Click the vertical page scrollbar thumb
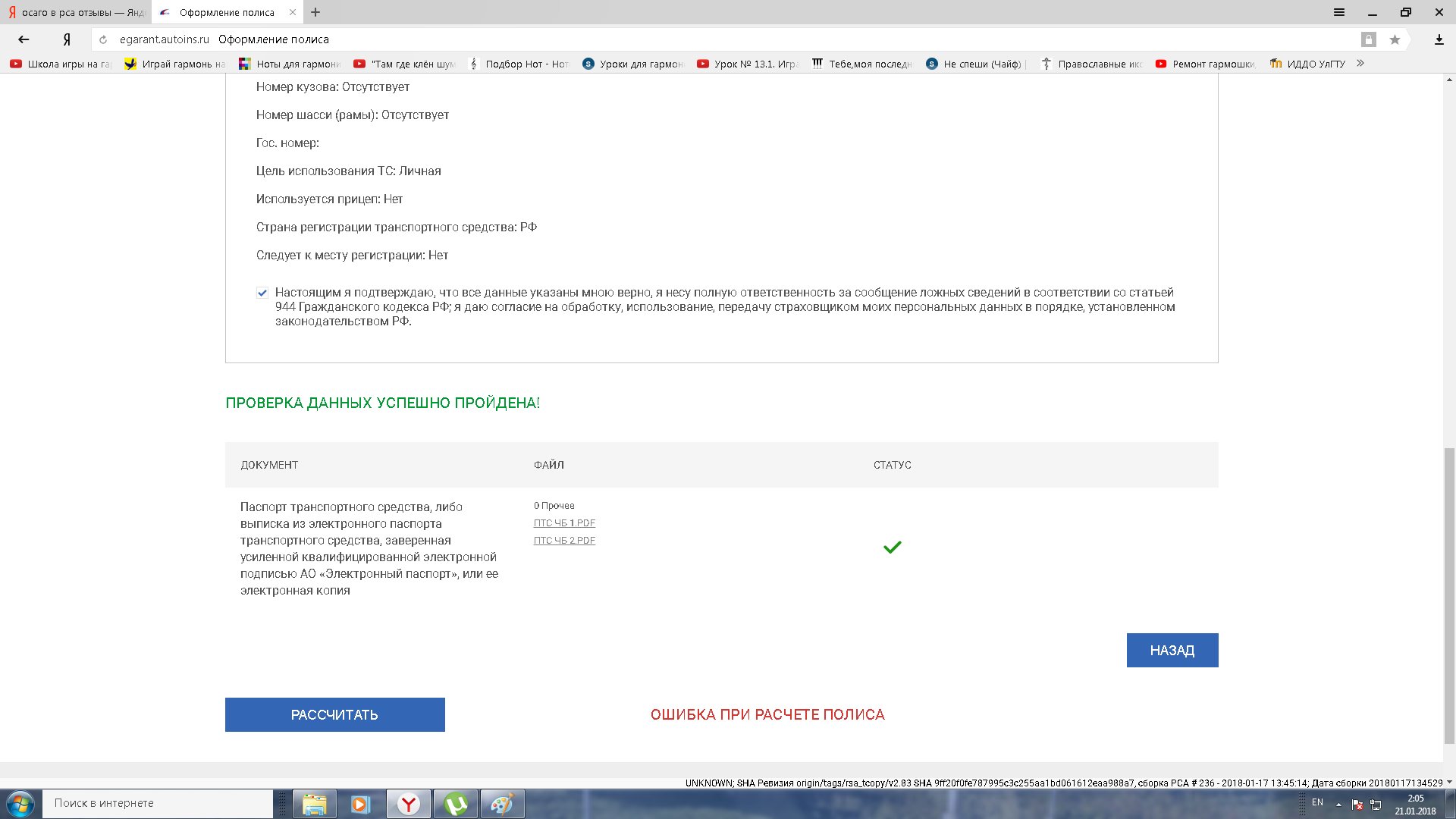Screen dimensions: 1456x819 [x=1449, y=595]
